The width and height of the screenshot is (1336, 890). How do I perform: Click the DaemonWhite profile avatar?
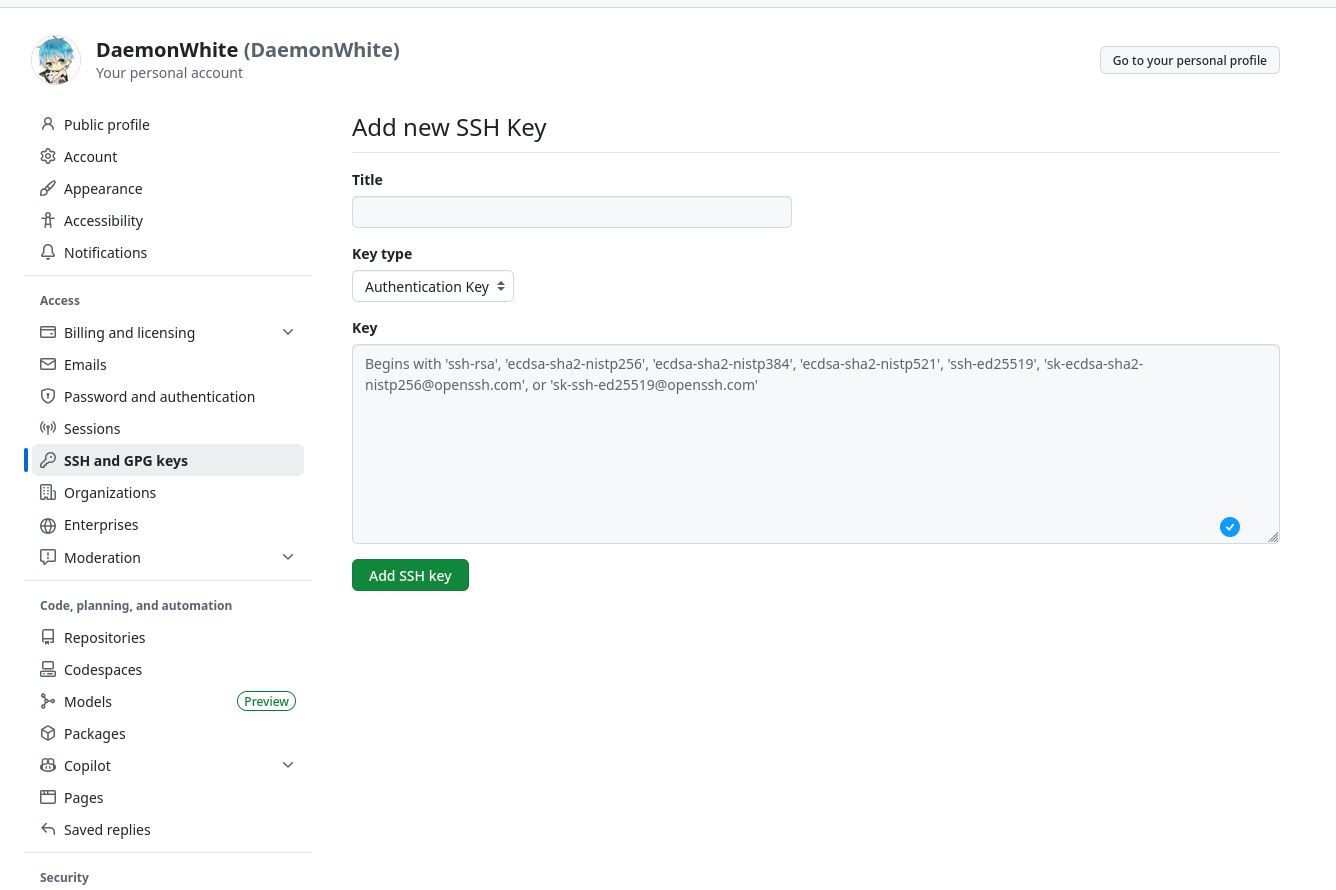56,60
